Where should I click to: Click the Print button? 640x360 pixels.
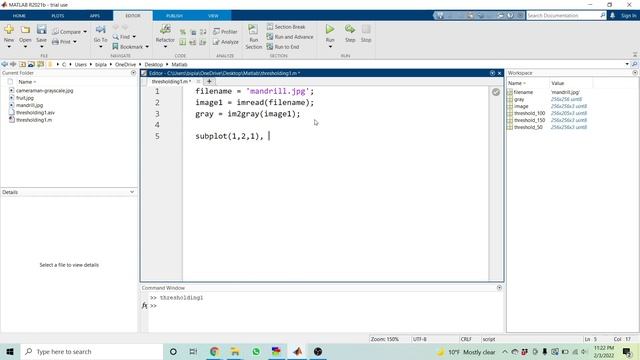point(62,42)
